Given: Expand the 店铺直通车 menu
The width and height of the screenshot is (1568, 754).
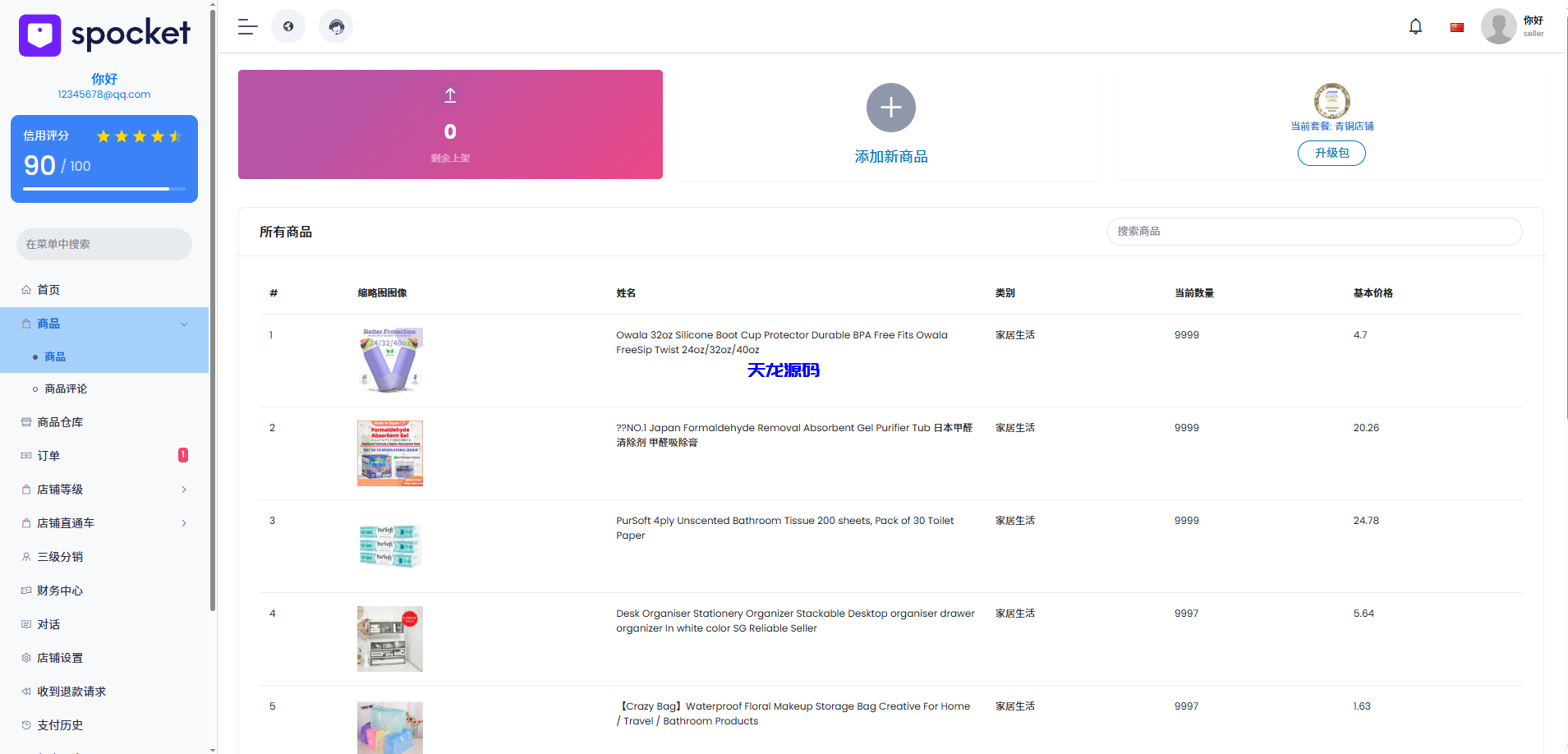Looking at the screenshot, I should pos(183,523).
